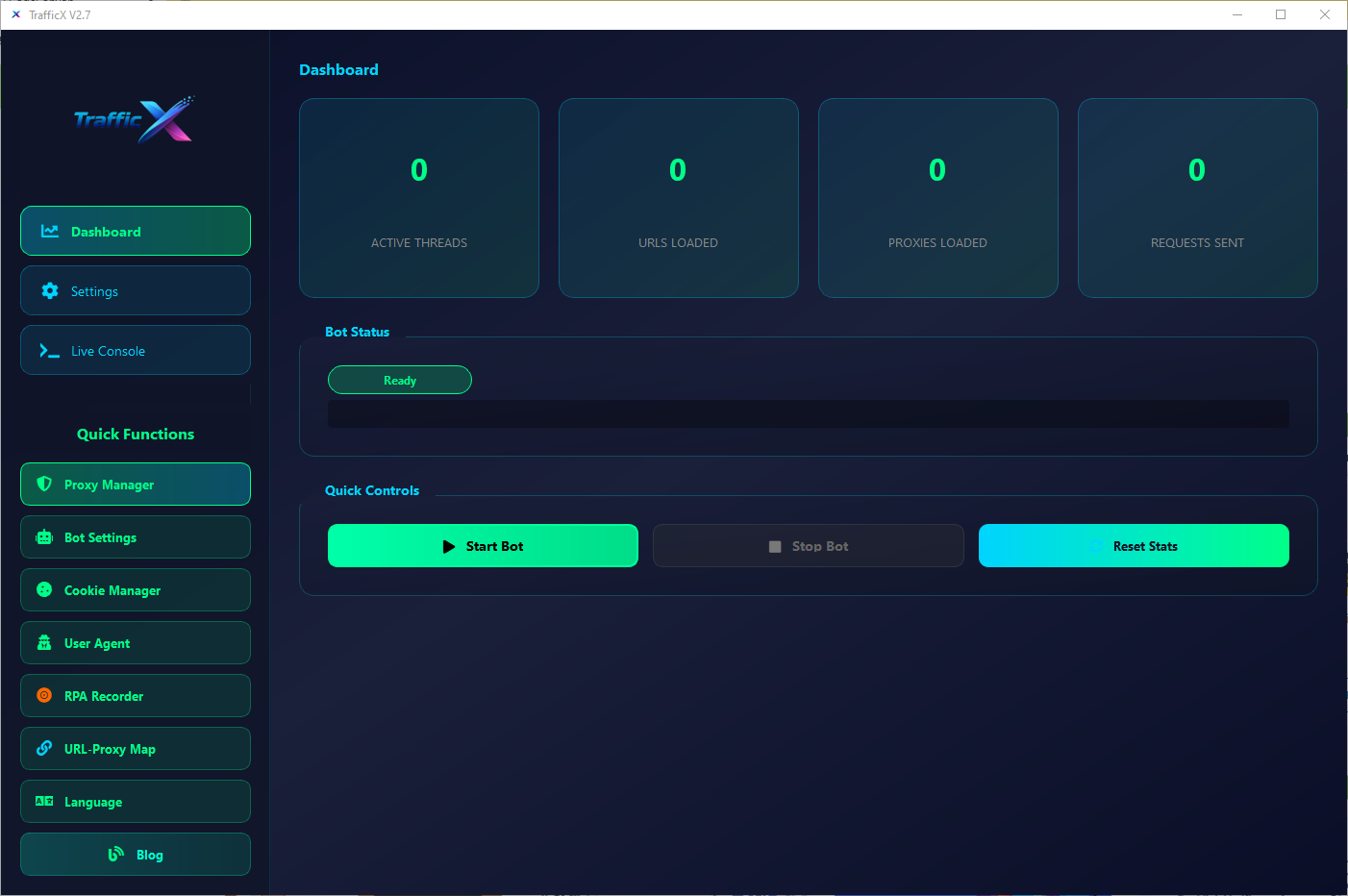1348x896 pixels.
Task: Launch RPA Recorder
Action: tap(136, 695)
